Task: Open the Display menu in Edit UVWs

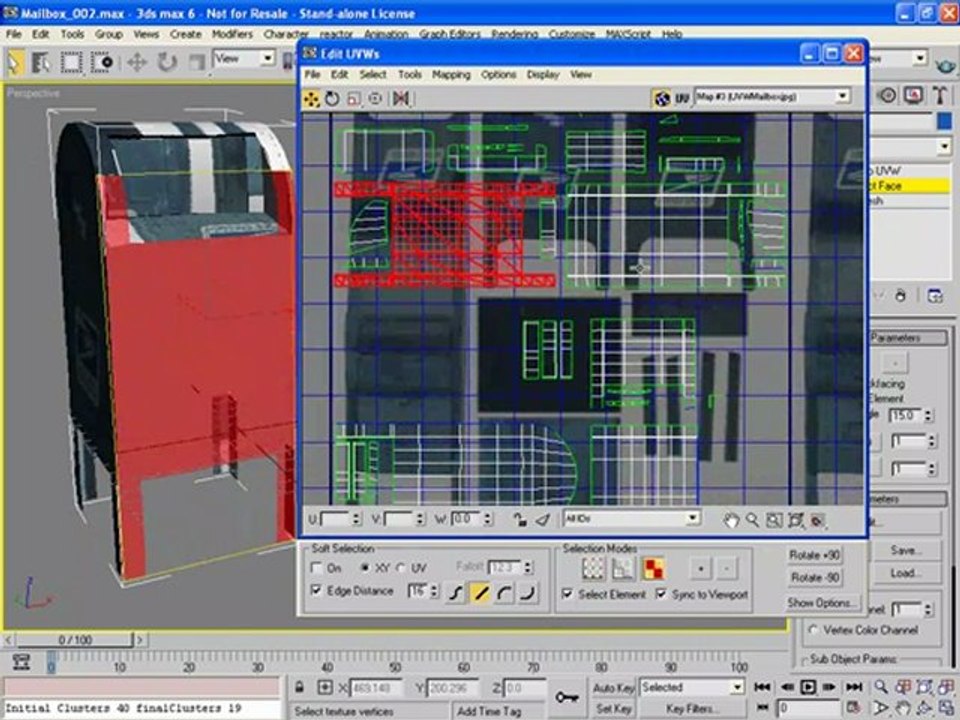Action: tap(543, 75)
